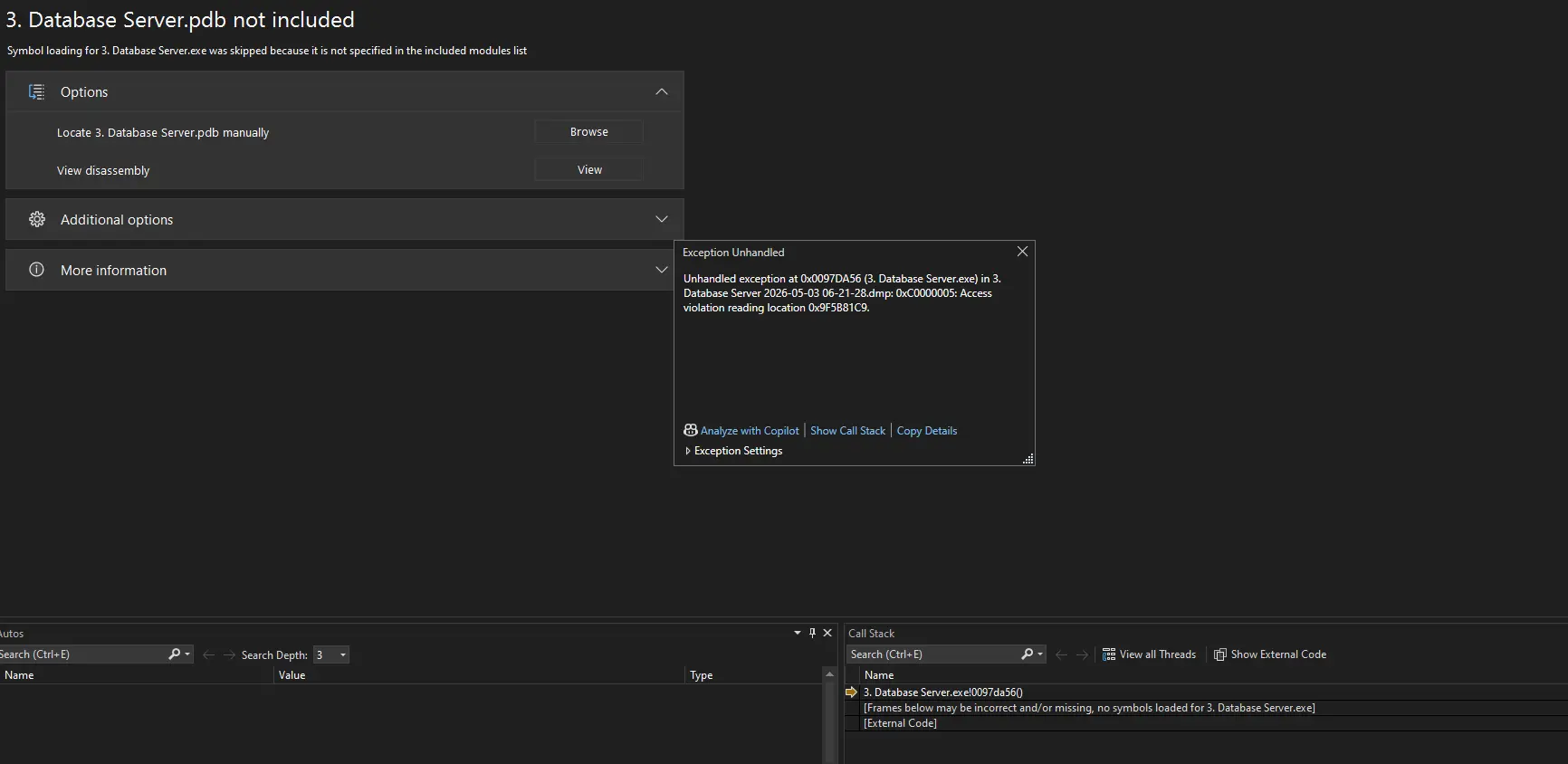This screenshot has width=1568, height=764.
Task: Expand the More information section chevron
Action: pyautogui.click(x=662, y=270)
